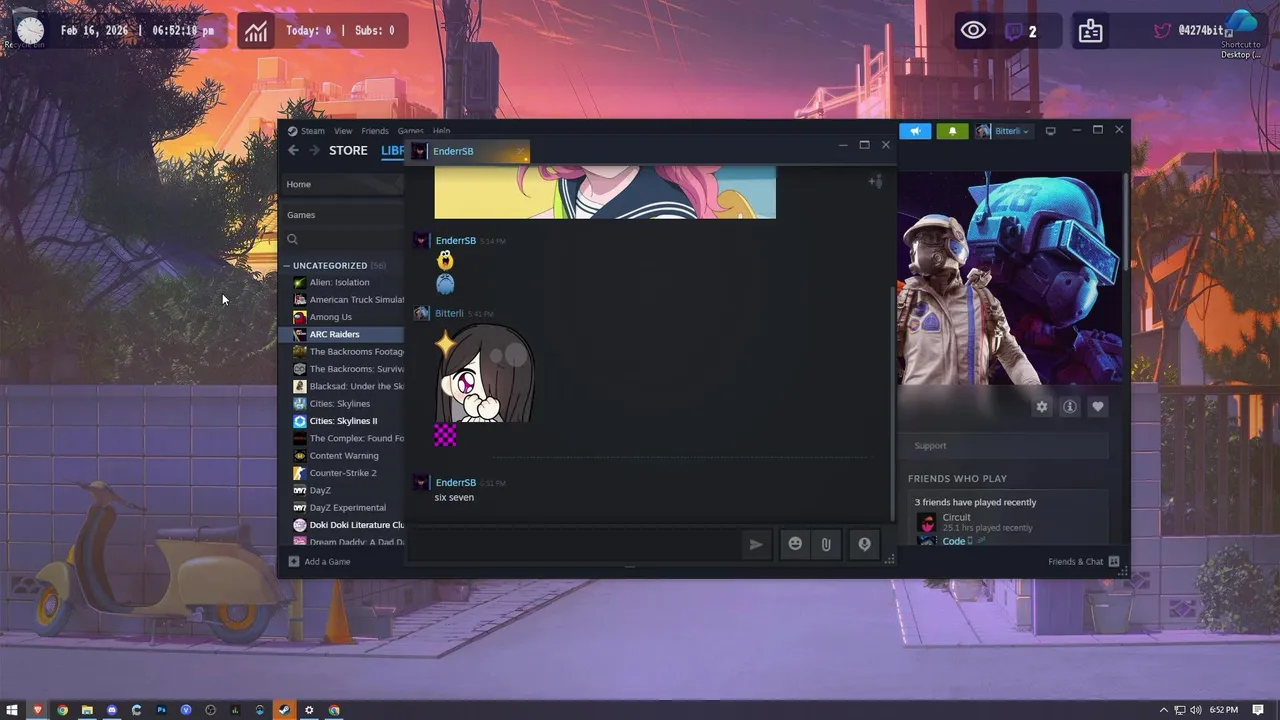1280x720 pixels.
Task: Go forward with the Steam forward arrow
Action: [x=314, y=150]
